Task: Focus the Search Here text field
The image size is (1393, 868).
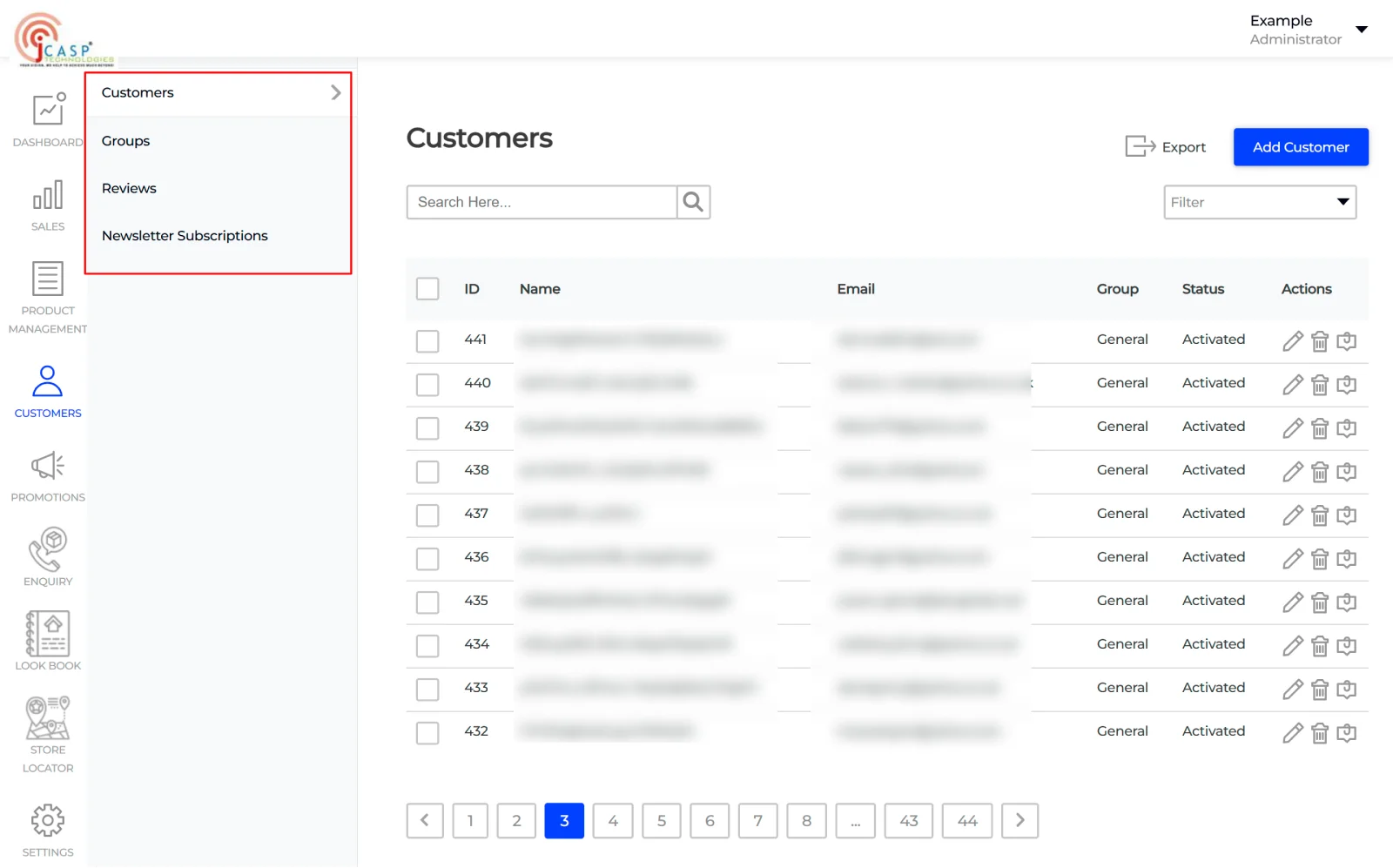Action: (x=542, y=202)
